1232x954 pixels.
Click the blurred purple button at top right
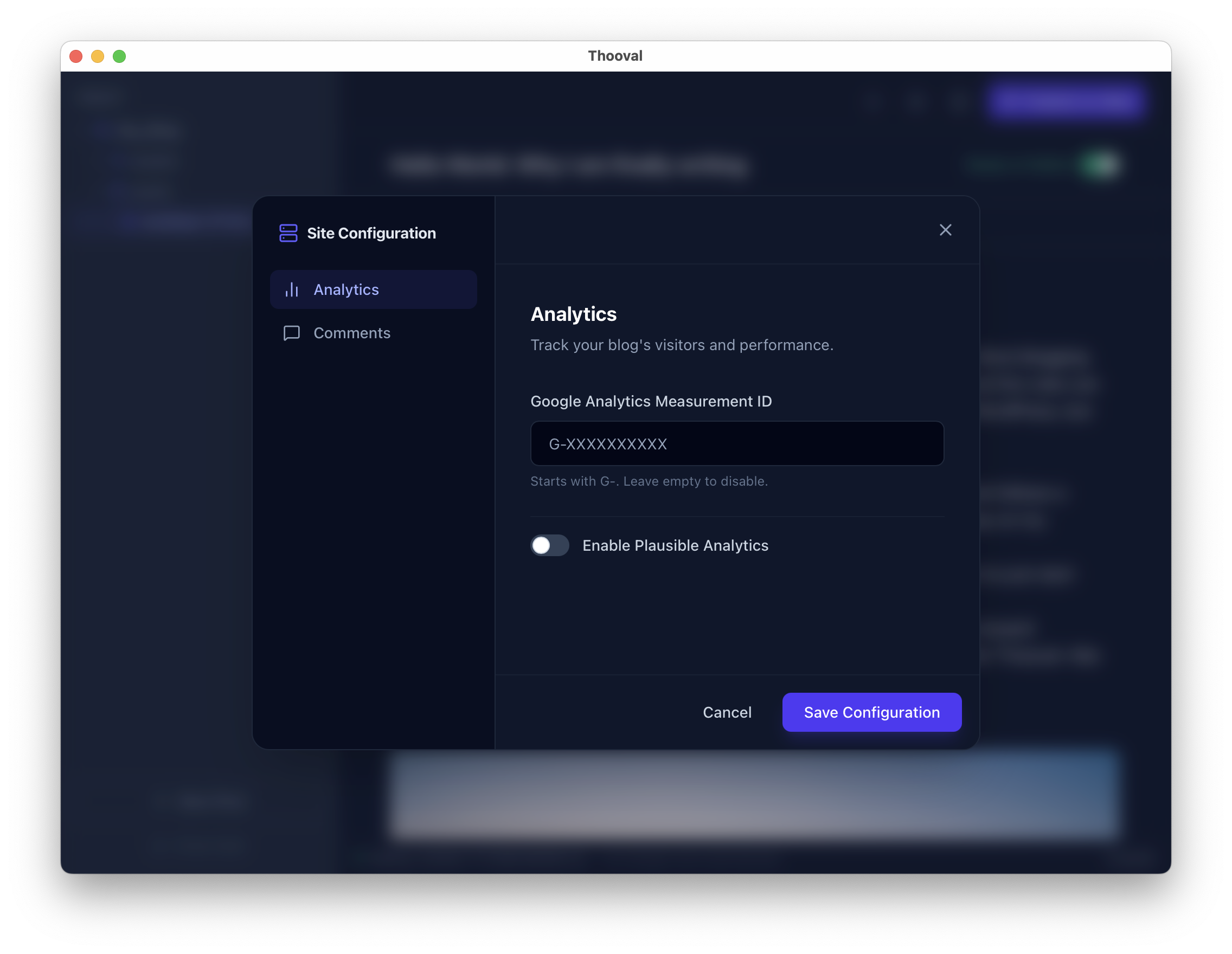pyautogui.click(x=1065, y=101)
